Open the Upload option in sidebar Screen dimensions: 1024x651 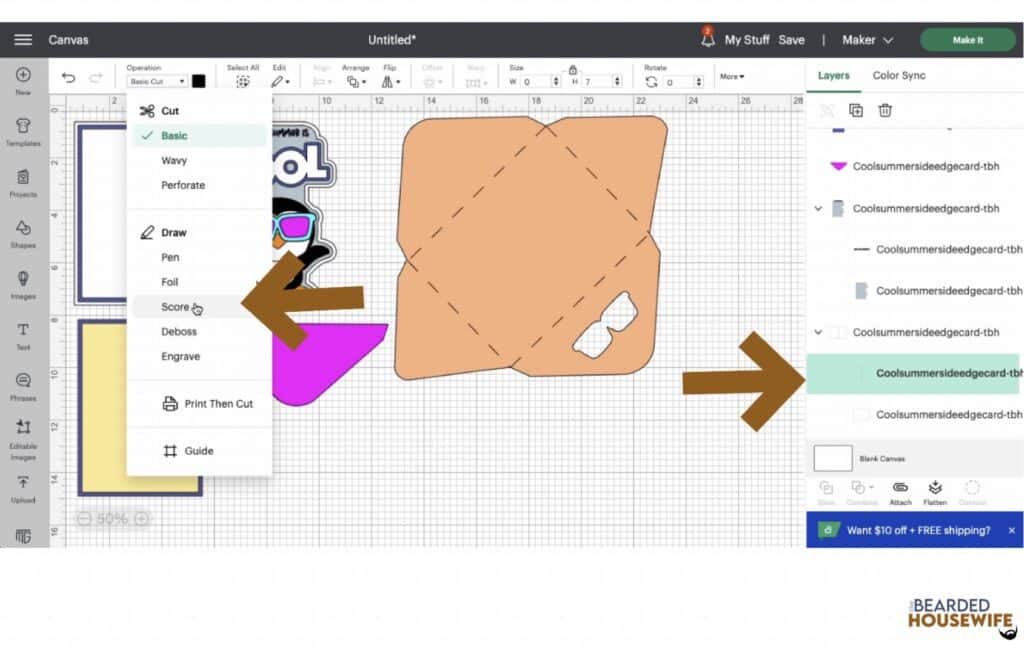point(22,487)
